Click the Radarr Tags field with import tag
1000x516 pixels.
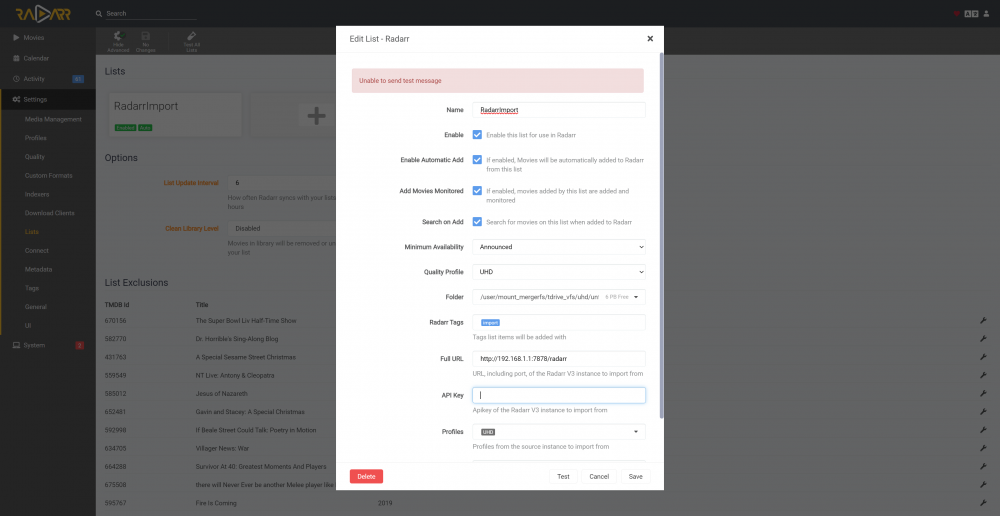tap(559, 322)
